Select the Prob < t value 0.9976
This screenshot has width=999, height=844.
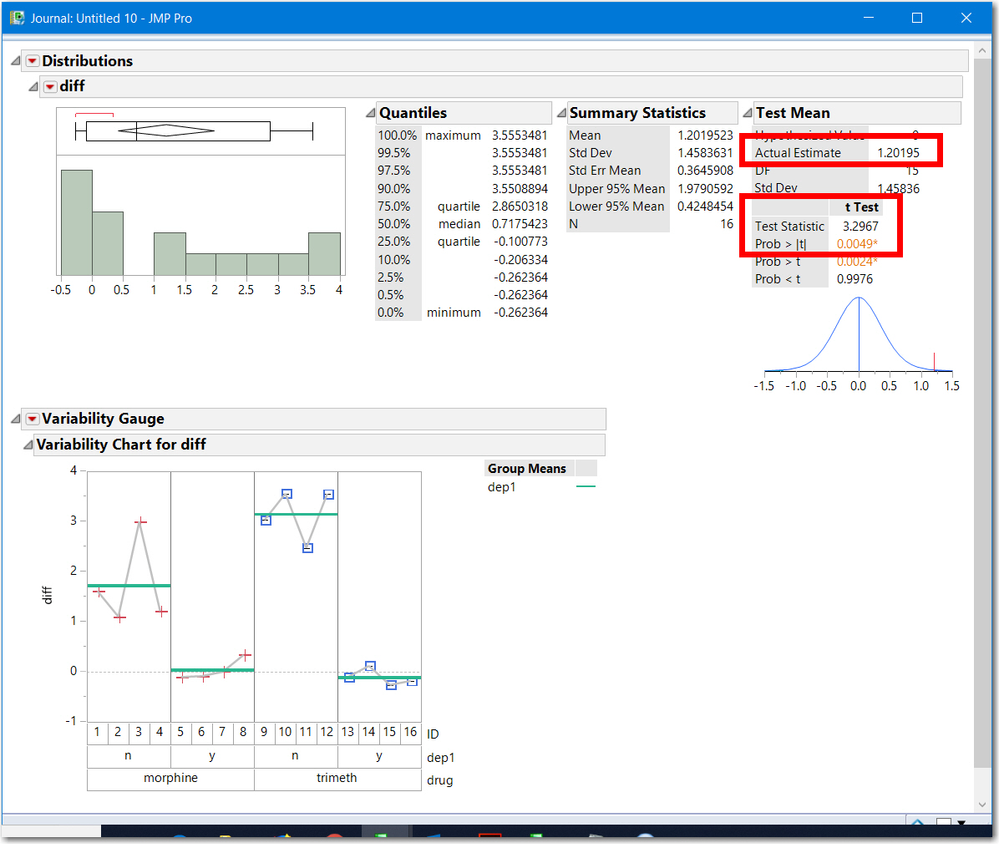tap(854, 279)
